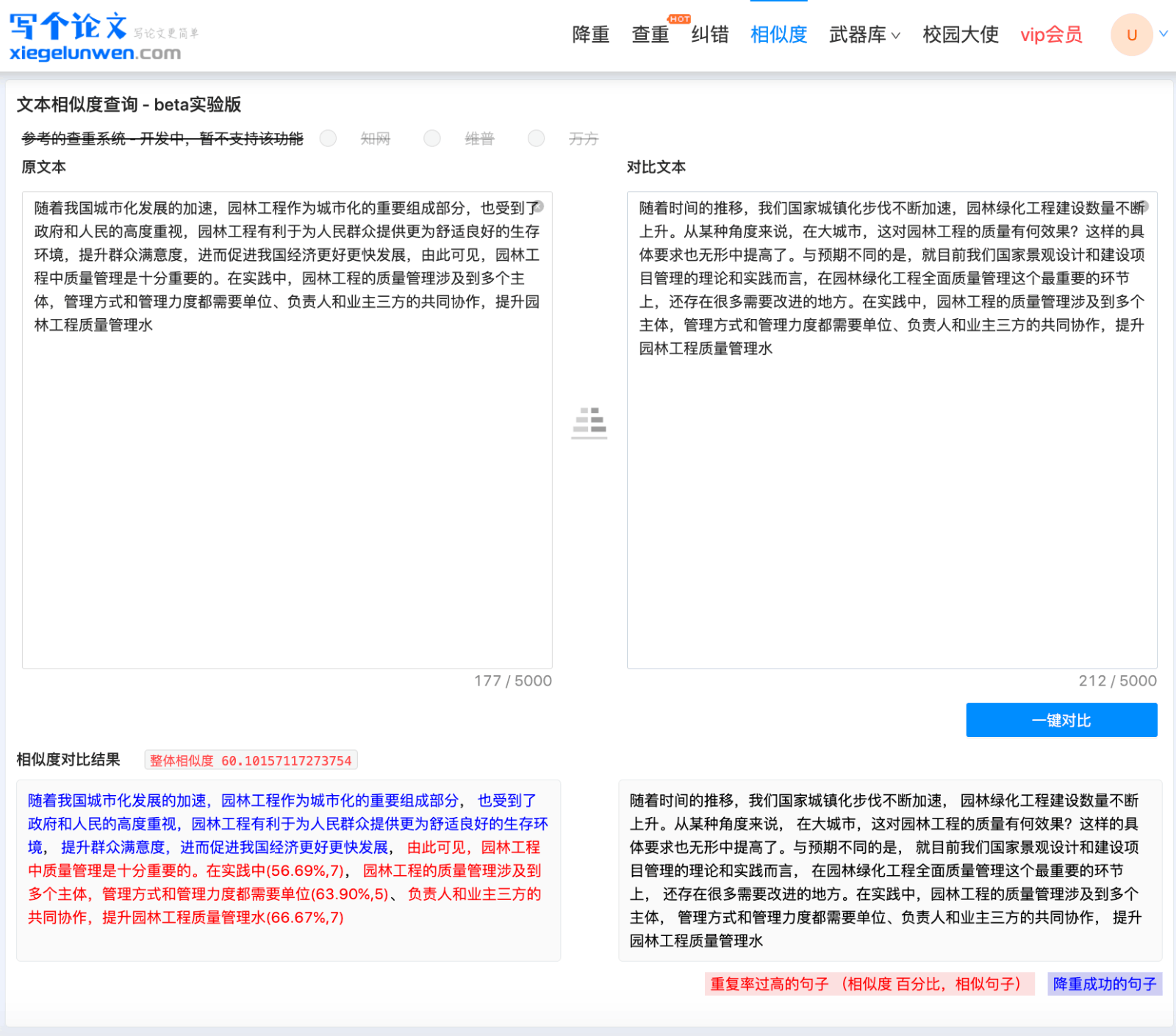Image resolution: width=1176 pixels, height=1036 pixels.
Task: Focus the 原文本 text input area
Action: (287, 430)
